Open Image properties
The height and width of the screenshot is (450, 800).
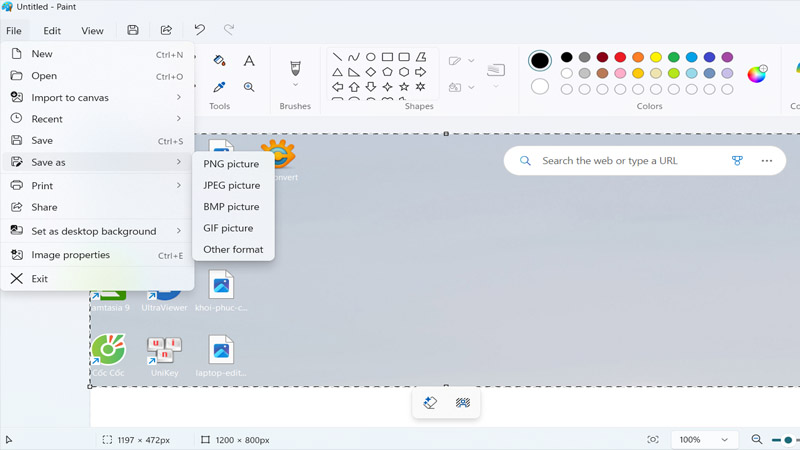[x=97, y=255]
